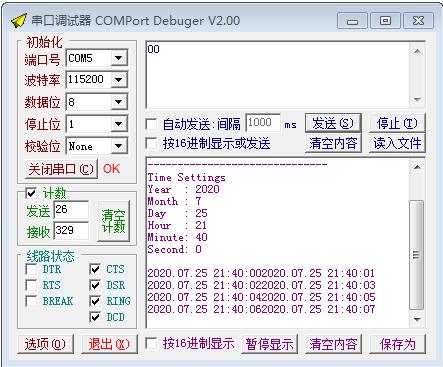
Task: Toggle the DCD checkbox
Action: click(95, 317)
